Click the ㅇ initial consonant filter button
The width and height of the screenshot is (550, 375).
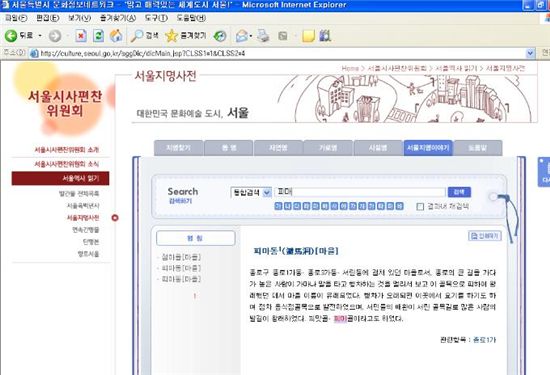click(343, 206)
